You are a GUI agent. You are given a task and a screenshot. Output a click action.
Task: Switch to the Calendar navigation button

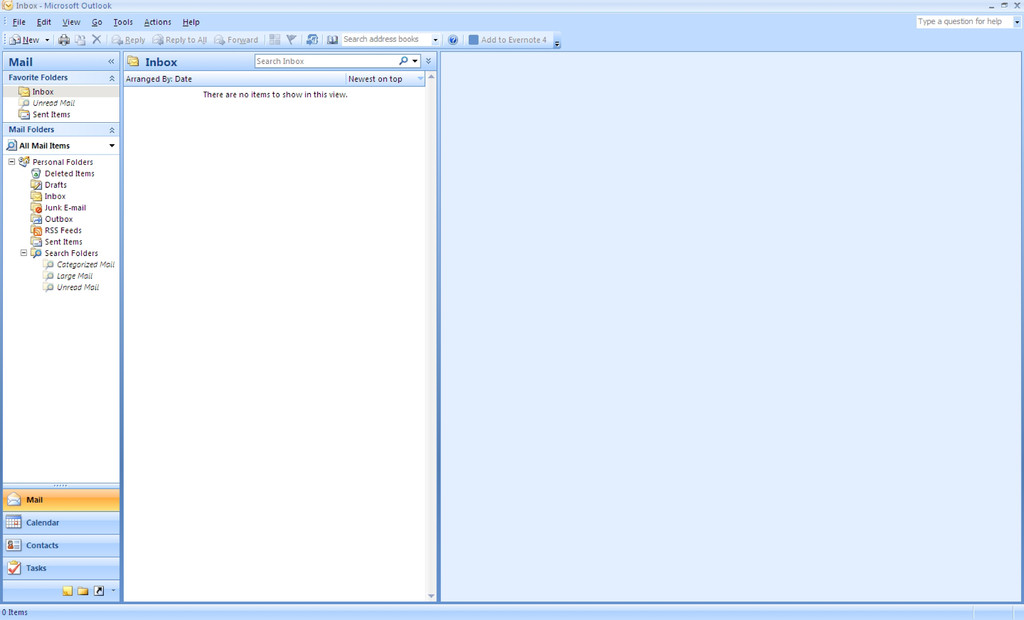point(61,523)
